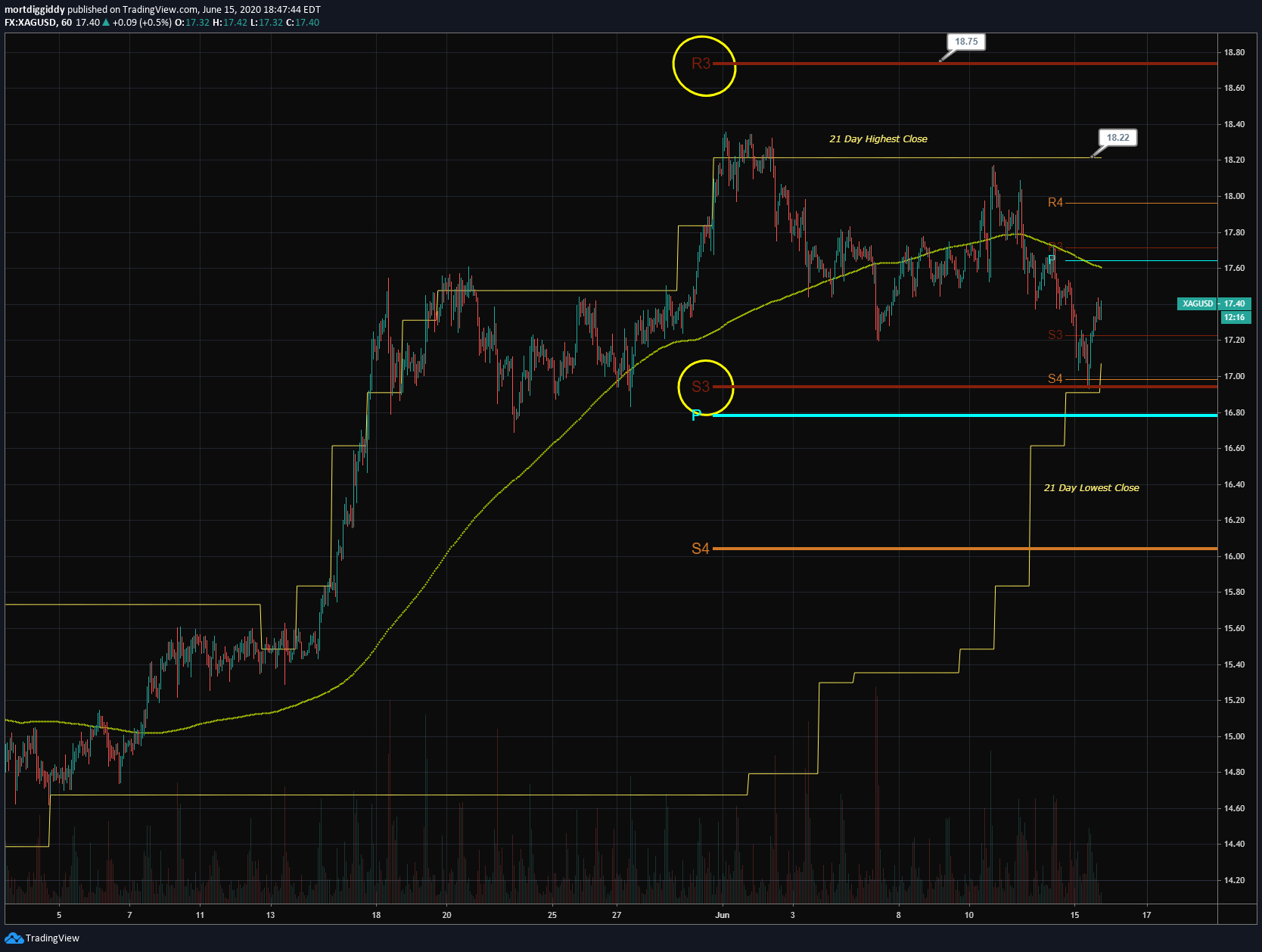
Task: Click the 20 date axis label
Action: (x=446, y=915)
